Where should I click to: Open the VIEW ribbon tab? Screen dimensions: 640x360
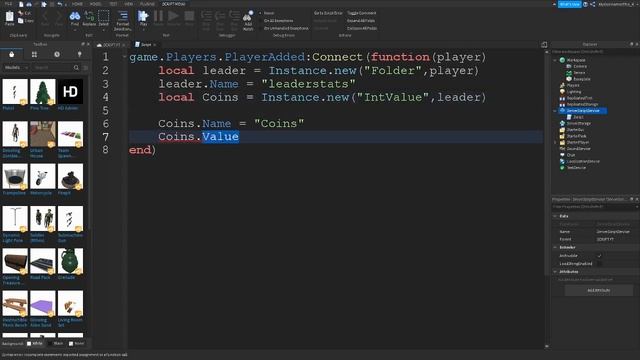[x=129, y=4]
